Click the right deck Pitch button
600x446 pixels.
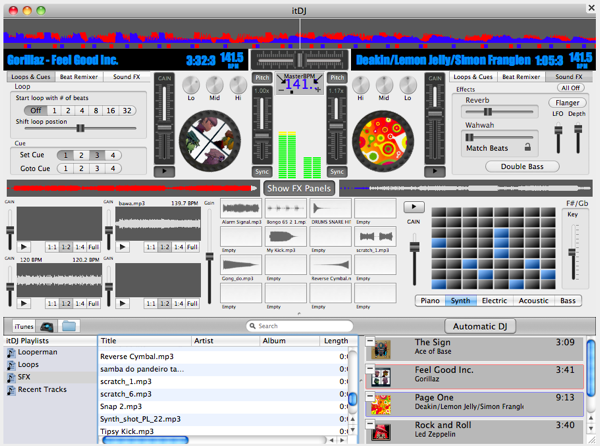click(337, 78)
